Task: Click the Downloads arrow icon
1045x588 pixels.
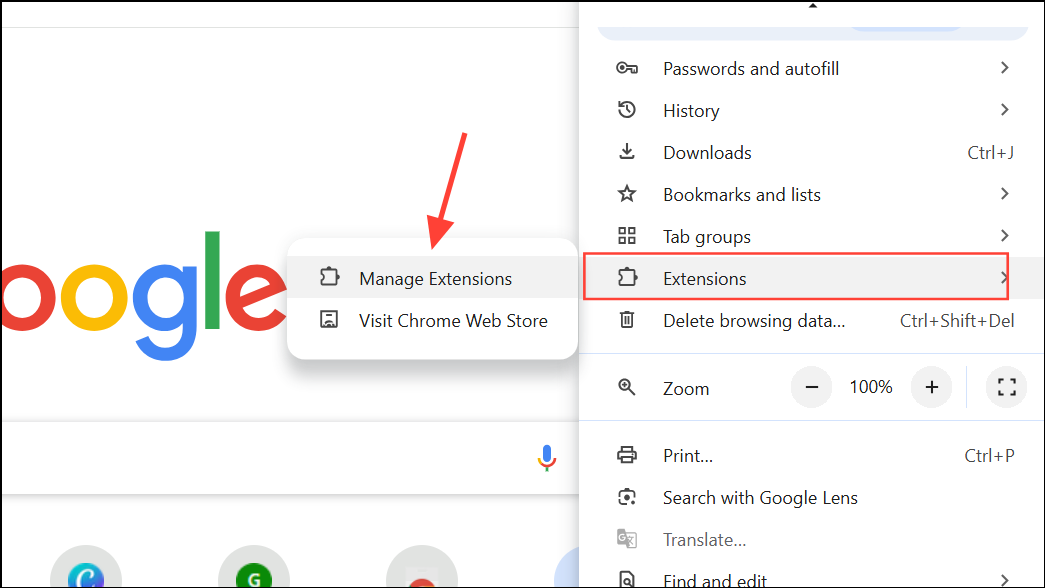Action: [x=627, y=152]
